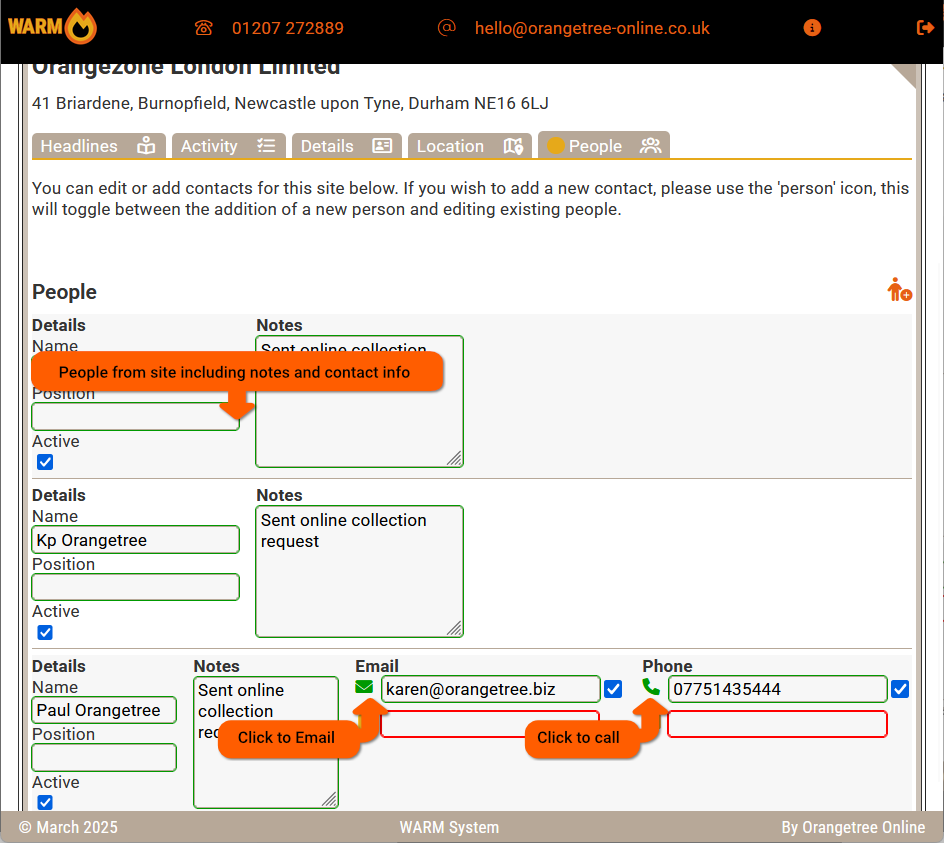Open the Activity tab
Viewport: 944px width, 843px height.
tap(228, 146)
